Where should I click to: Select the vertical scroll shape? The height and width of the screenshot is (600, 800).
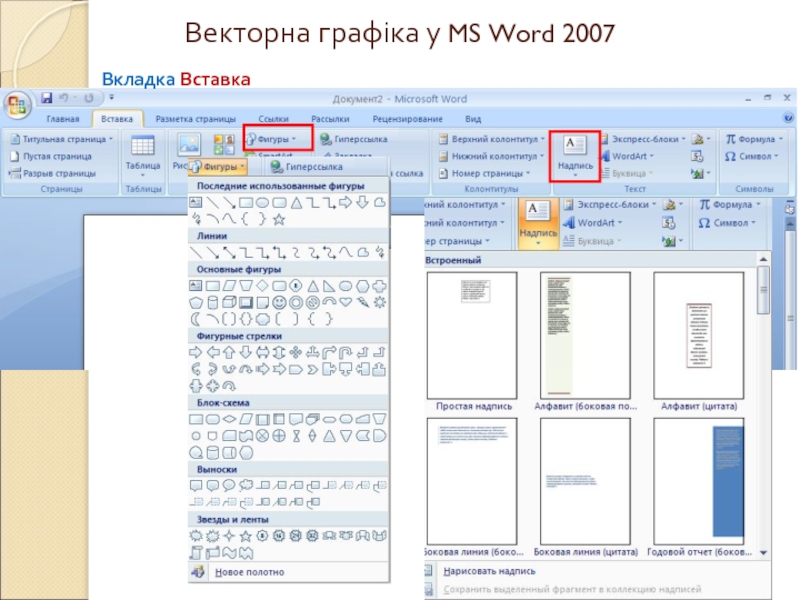coord(196,553)
